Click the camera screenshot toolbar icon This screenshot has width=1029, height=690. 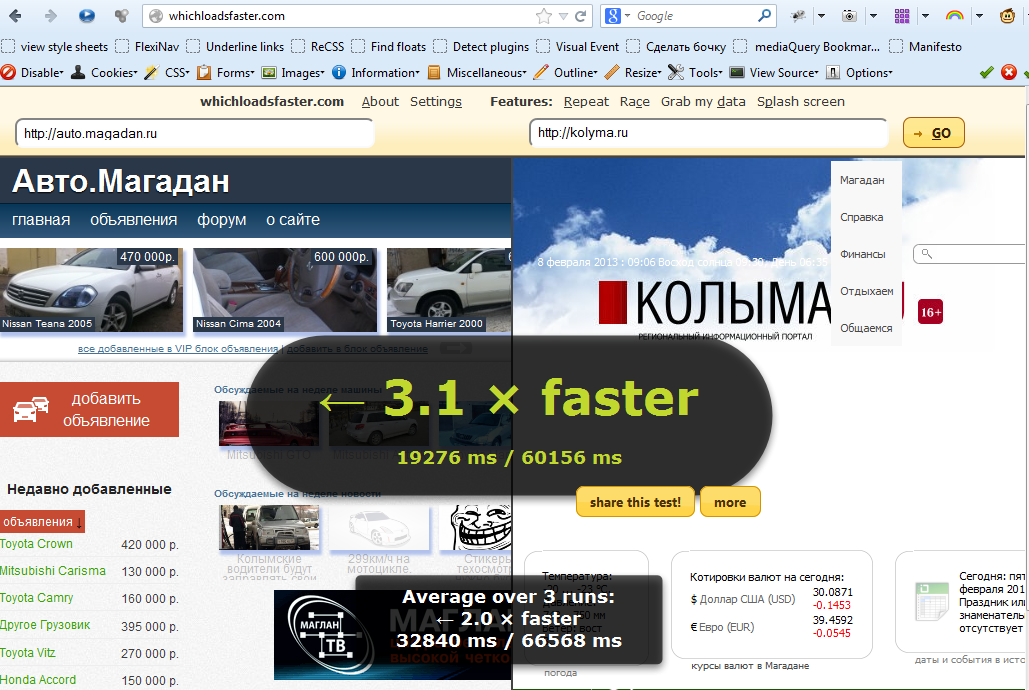pyautogui.click(x=850, y=16)
